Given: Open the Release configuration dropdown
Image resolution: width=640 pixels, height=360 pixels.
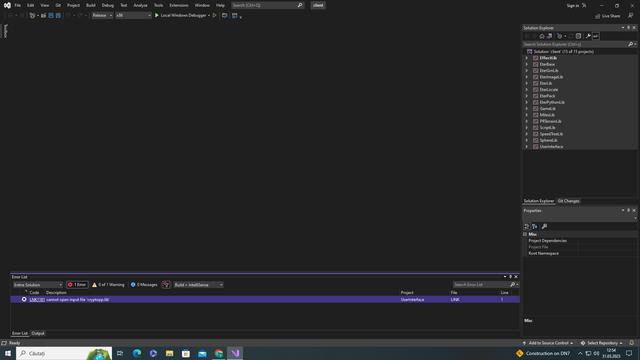Looking at the screenshot, I should pos(102,16).
